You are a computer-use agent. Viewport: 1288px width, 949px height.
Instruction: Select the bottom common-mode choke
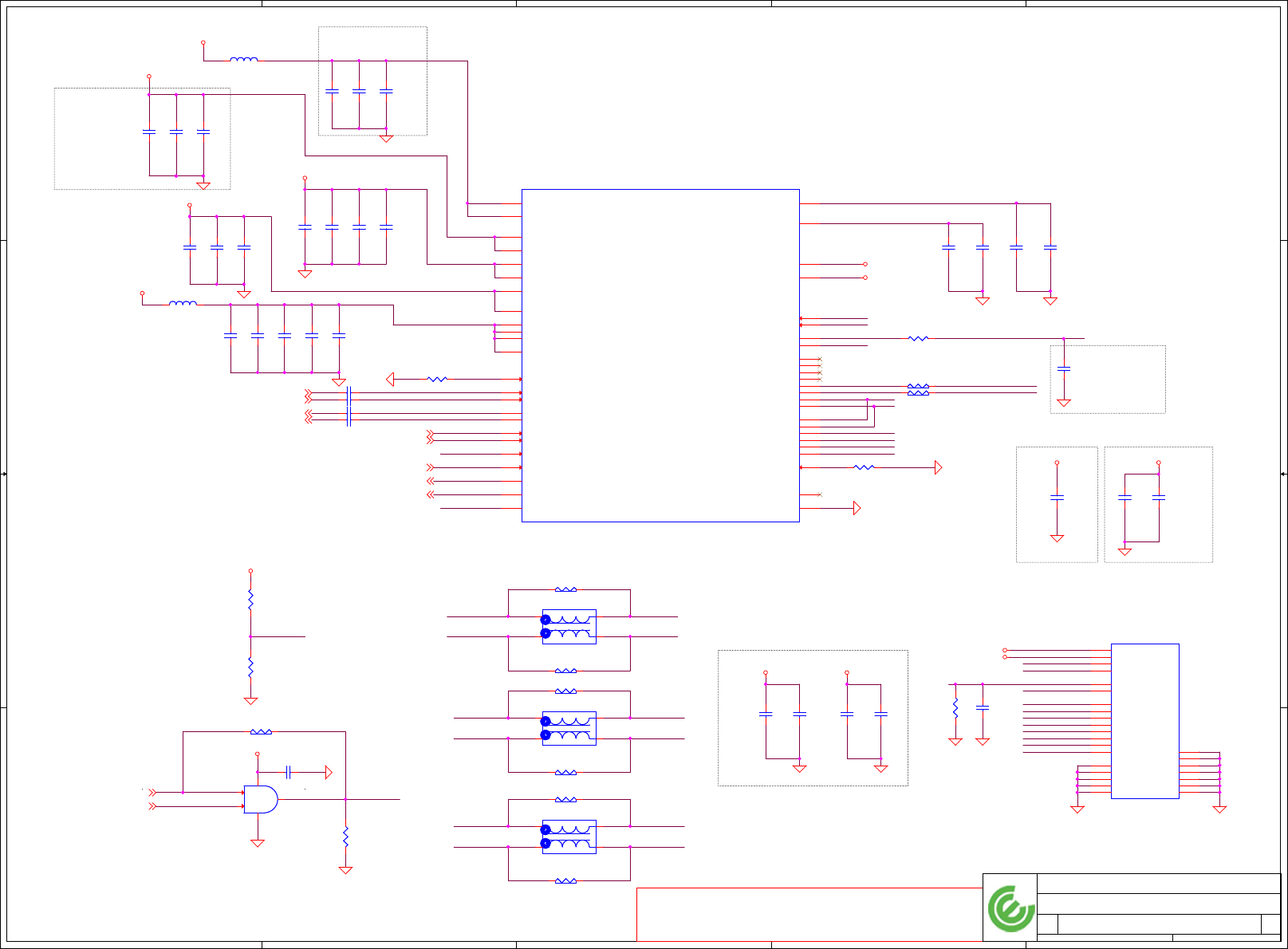(569, 837)
